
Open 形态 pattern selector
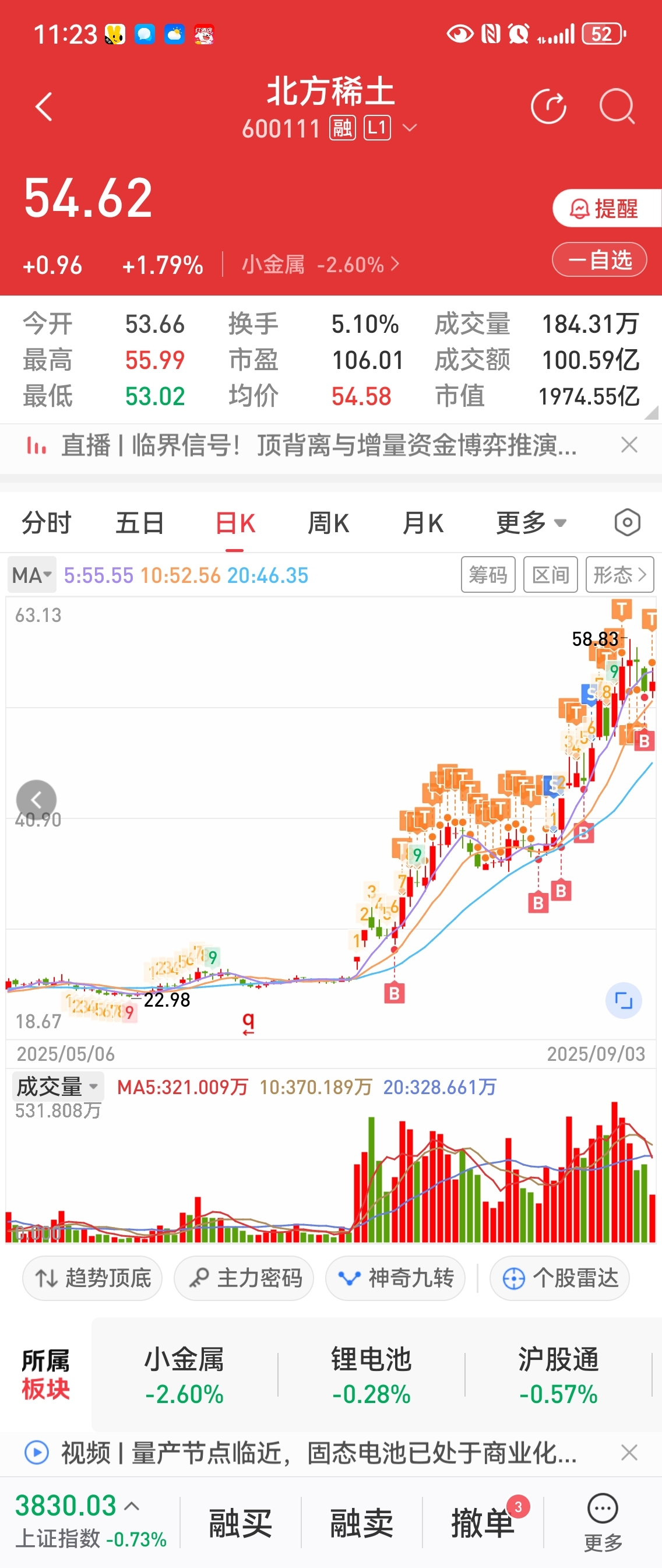pos(619,575)
